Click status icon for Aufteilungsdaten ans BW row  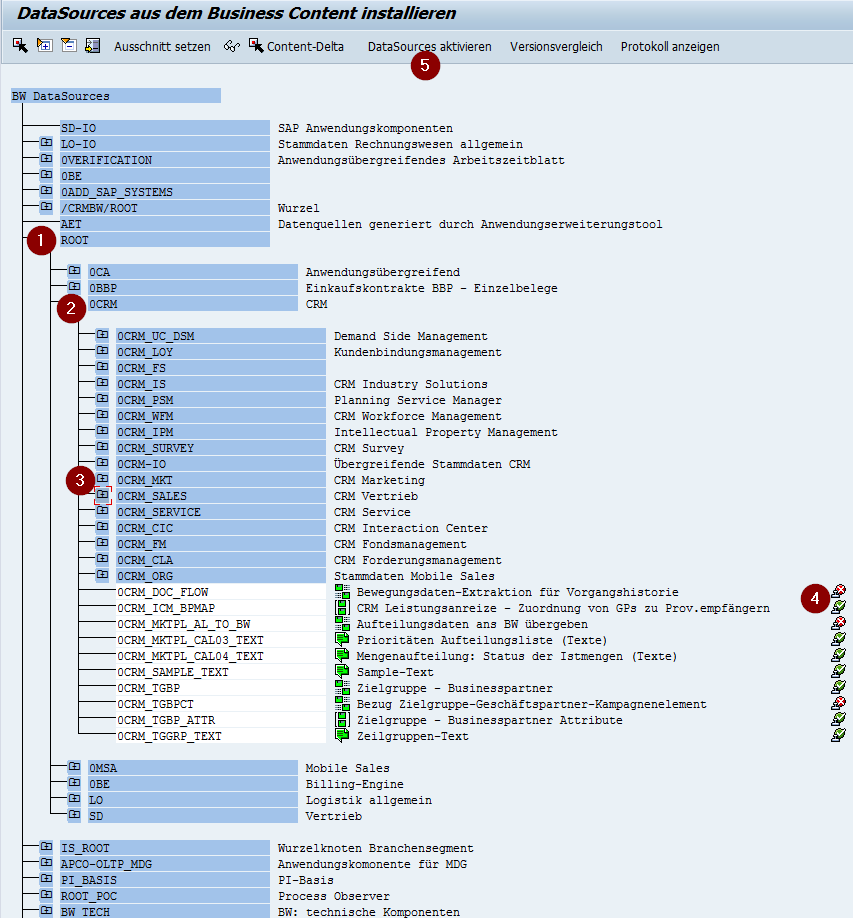tap(838, 622)
